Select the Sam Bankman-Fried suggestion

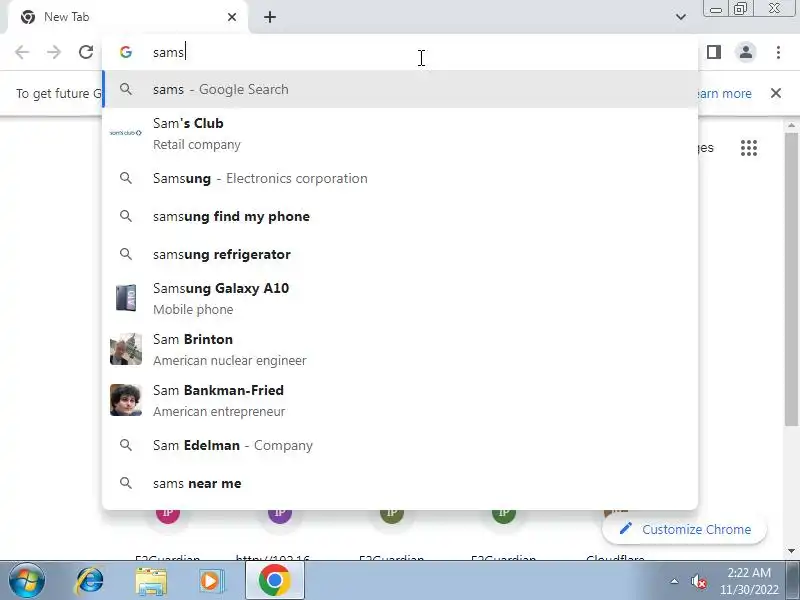400,401
